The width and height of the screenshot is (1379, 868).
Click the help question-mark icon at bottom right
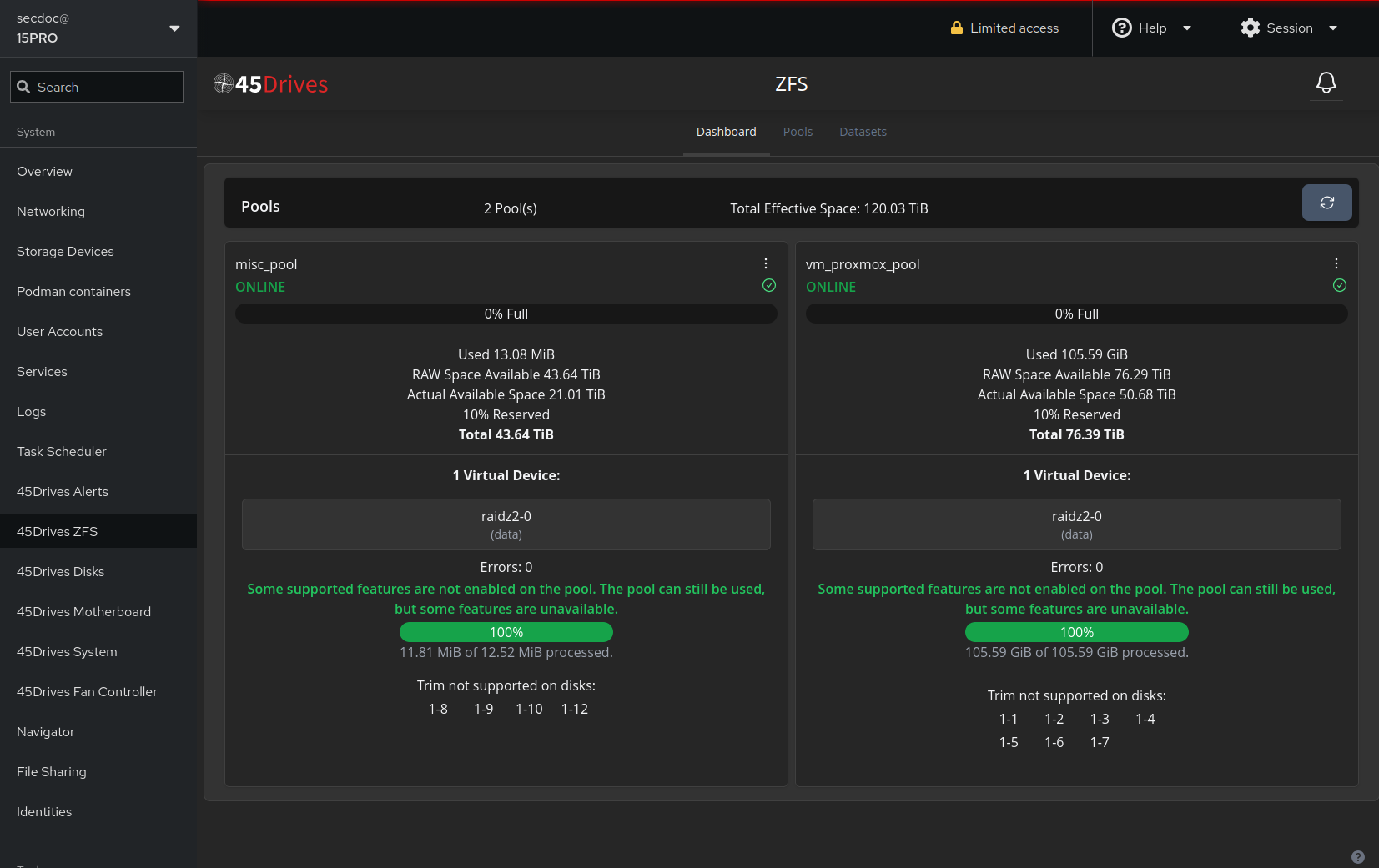click(x=1358, y=857)
